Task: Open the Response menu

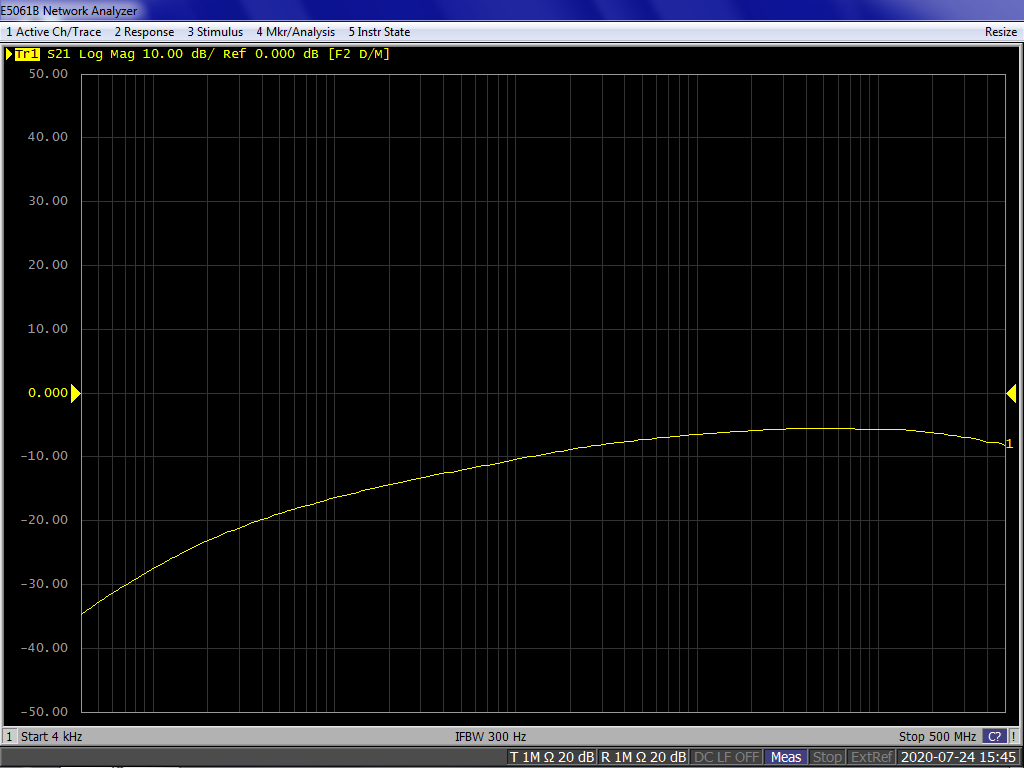Action: pyautogui.click(x=144, y=32)
